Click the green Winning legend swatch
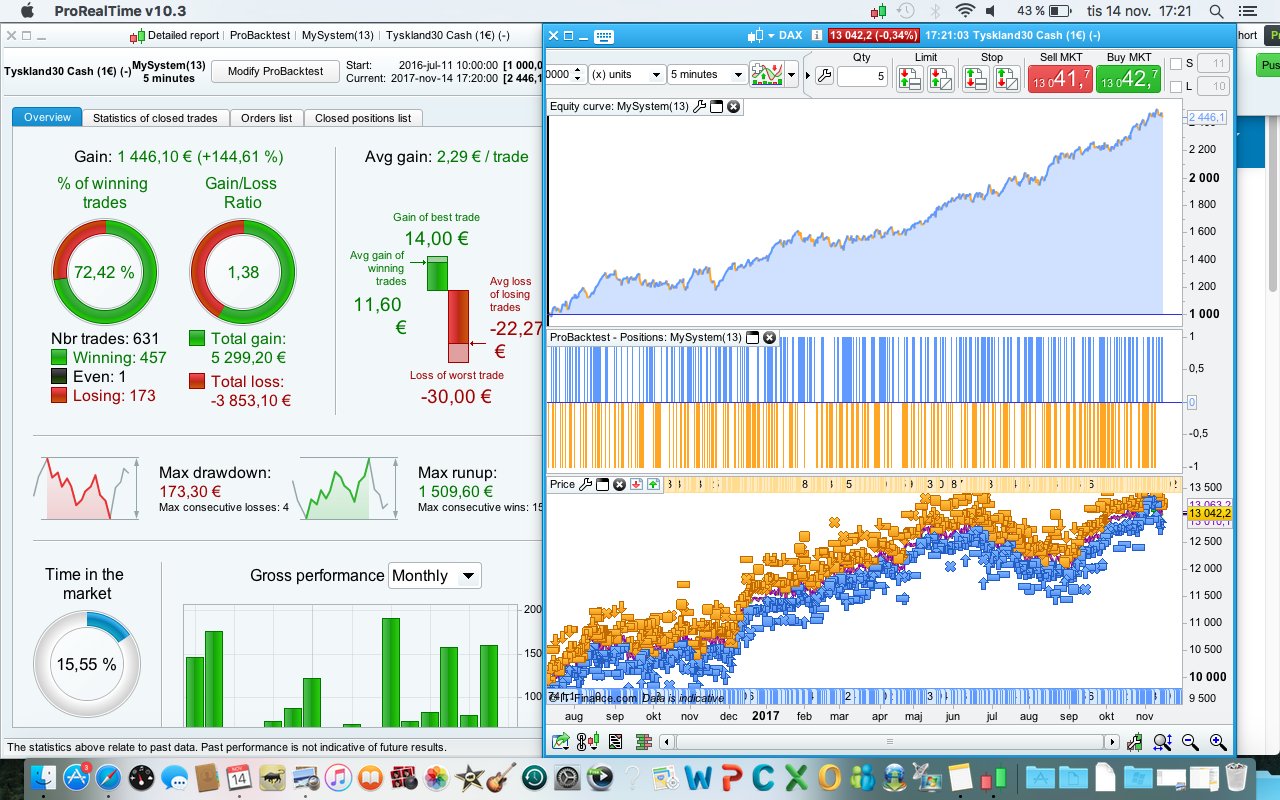The width and height of the screenshot is (1280, 800). tap(59, 357)
